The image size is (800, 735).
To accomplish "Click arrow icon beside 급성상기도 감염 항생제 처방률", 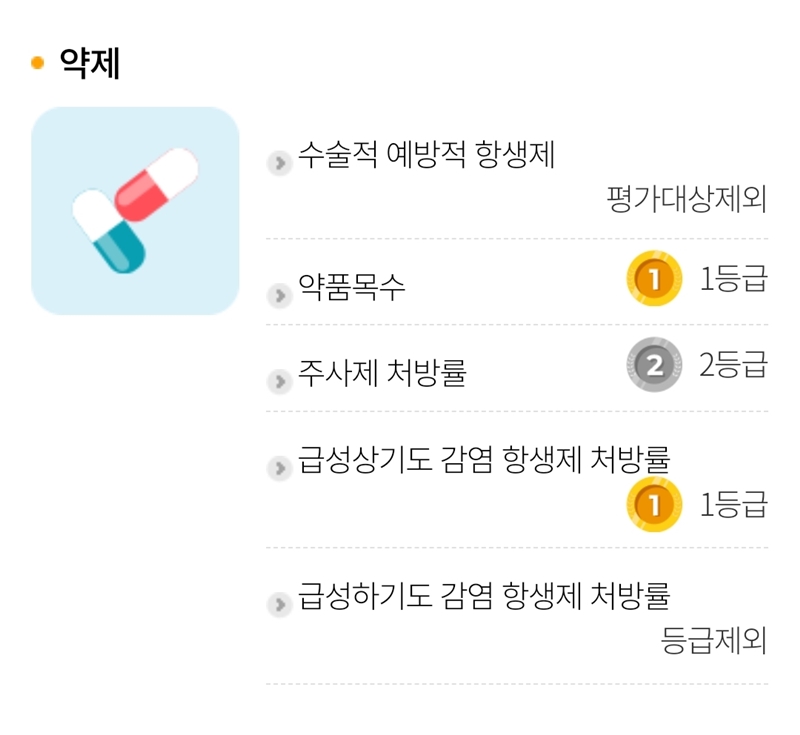I will click(x=279, y=466).
